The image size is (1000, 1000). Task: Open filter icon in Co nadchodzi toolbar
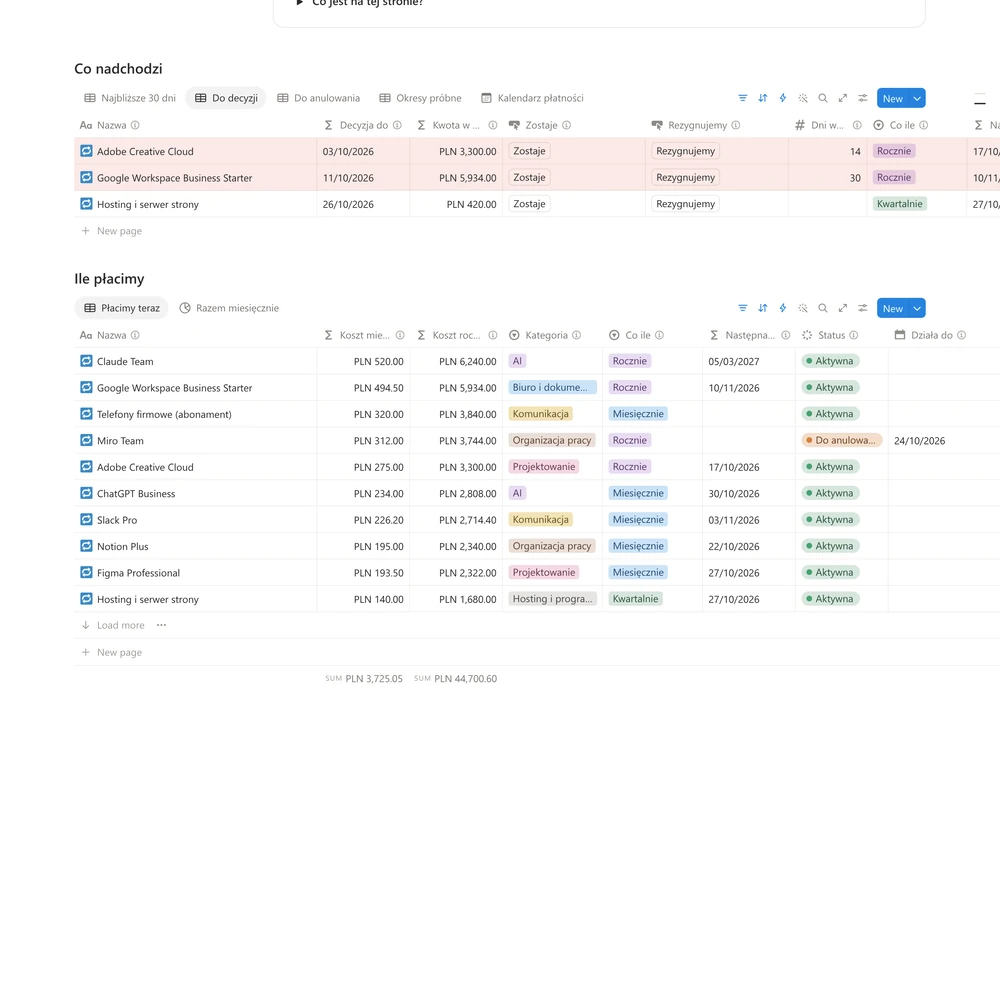742,98
